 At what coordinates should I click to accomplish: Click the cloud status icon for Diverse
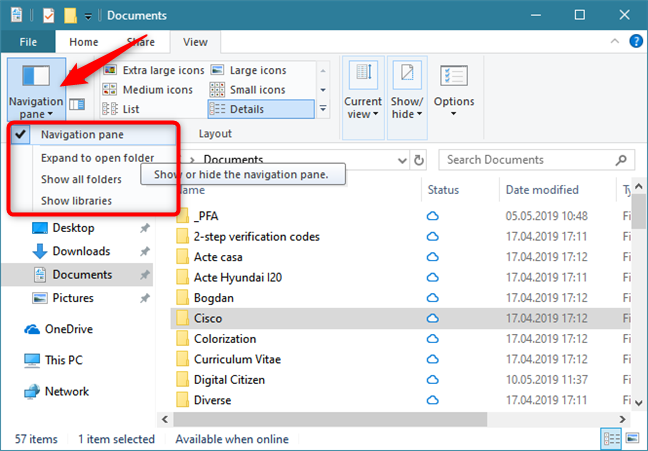point(432,400)
